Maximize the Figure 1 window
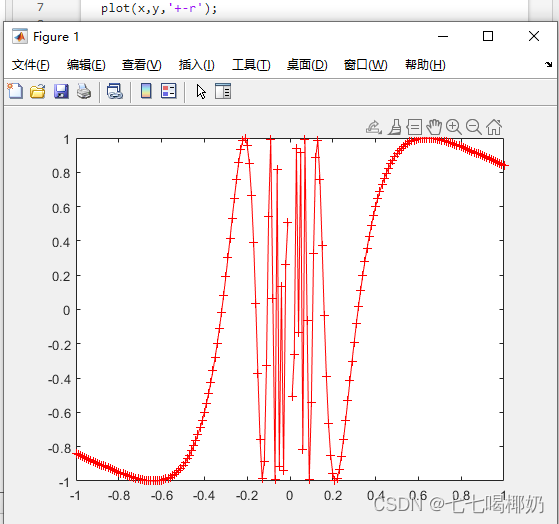Screen dimensions: 559x524 pyautogui.click(x=488, y=36)
